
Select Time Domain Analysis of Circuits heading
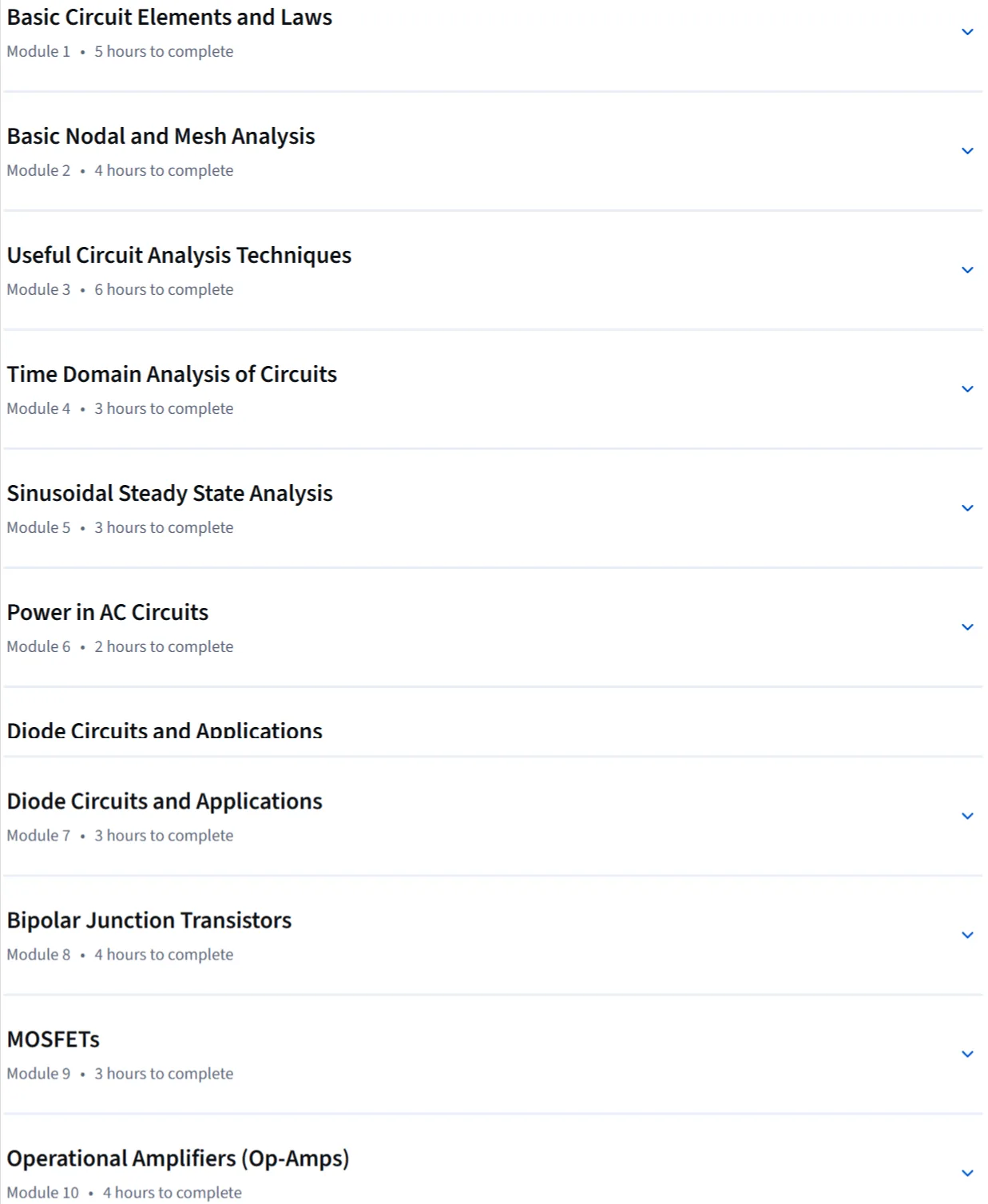(x=172, y=375)
